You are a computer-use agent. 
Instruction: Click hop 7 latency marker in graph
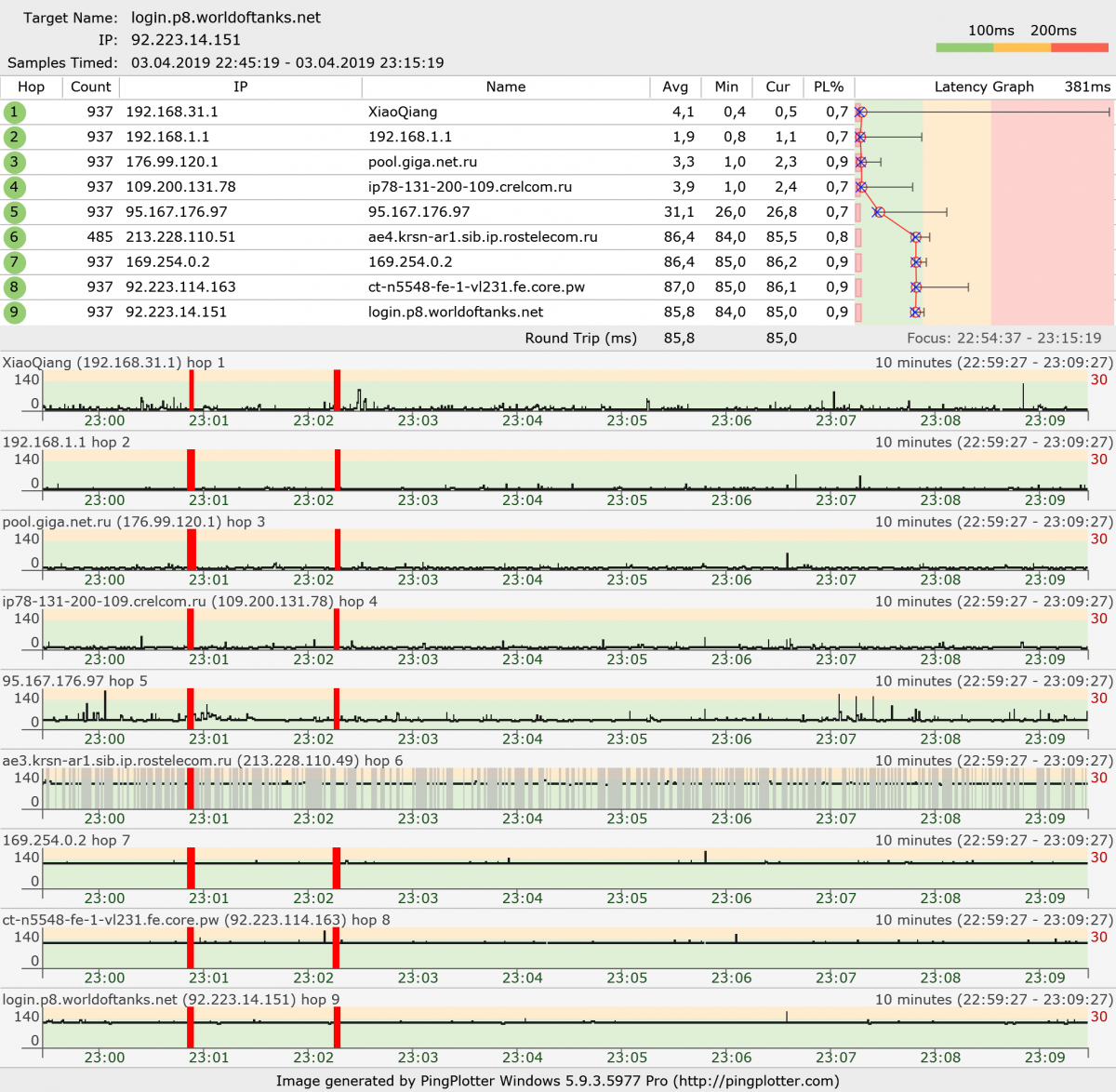click(916, 262)
